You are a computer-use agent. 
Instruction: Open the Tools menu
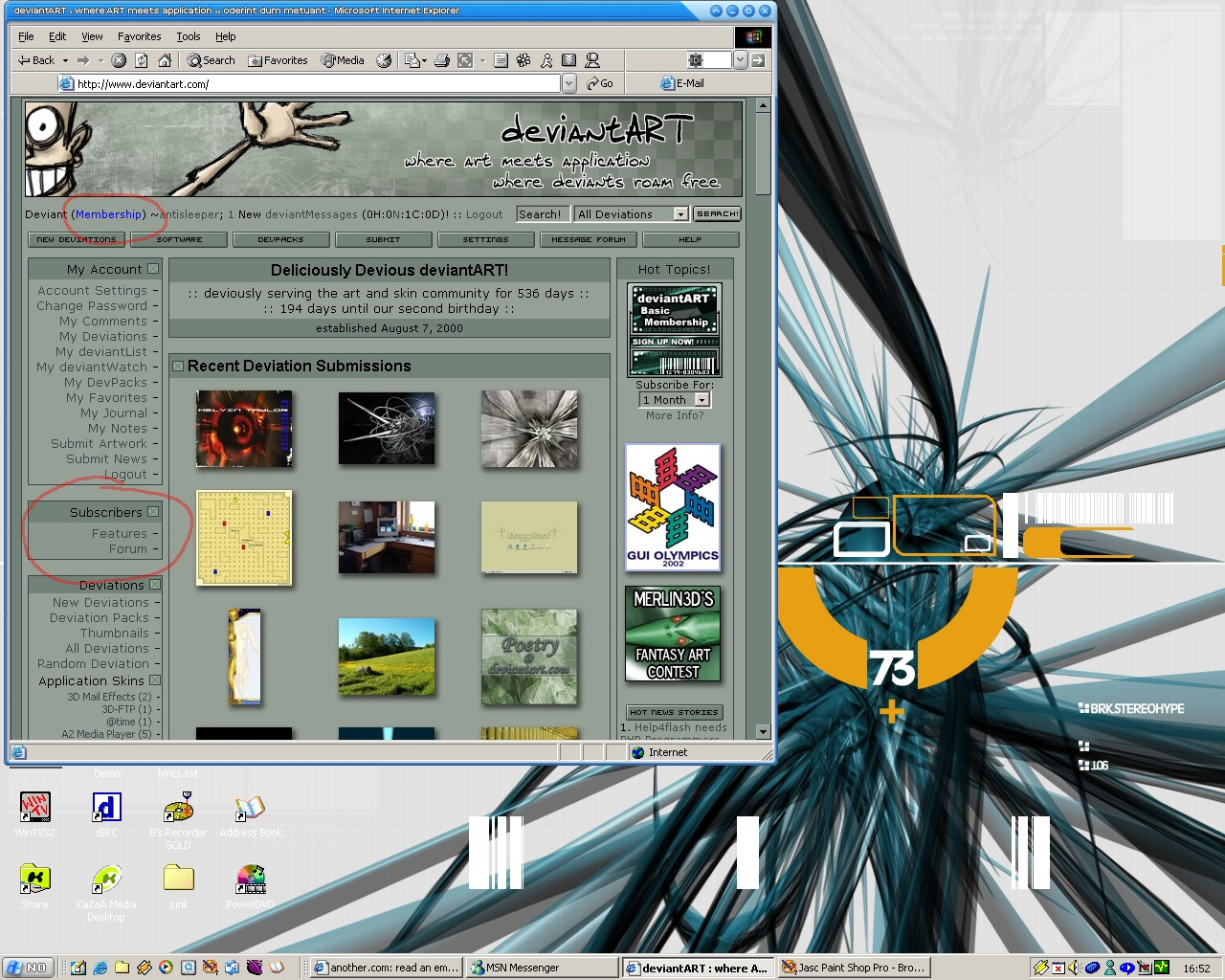pos(189,36)
